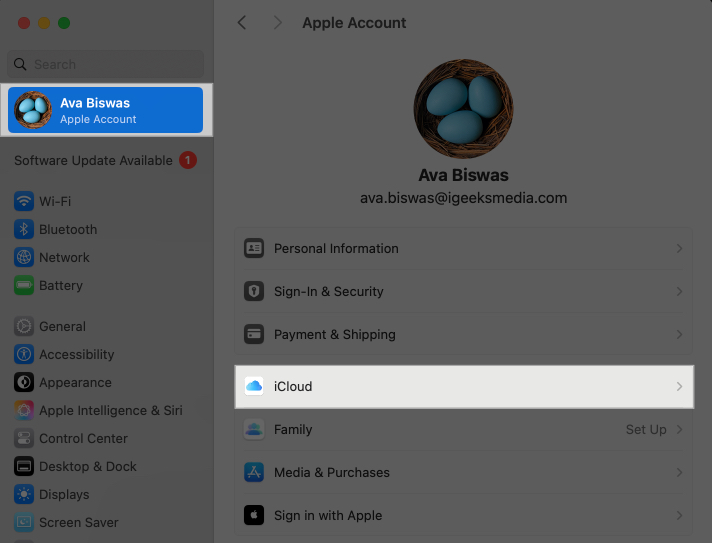
Task: Click the Battery sidebar icon
Action: 24,286
